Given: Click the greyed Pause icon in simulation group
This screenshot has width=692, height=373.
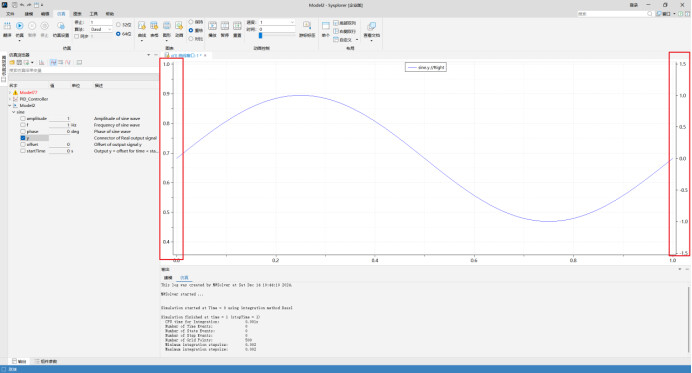Looking at the screenshot, I should tap(32, 26).
